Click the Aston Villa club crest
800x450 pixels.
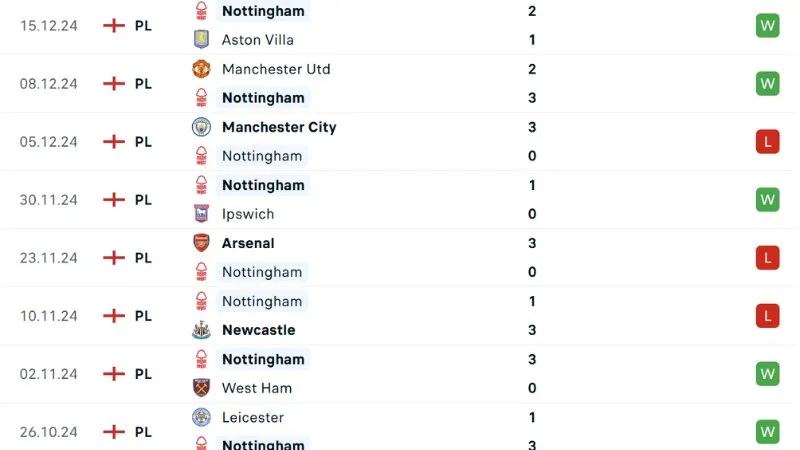click(202, 40)
